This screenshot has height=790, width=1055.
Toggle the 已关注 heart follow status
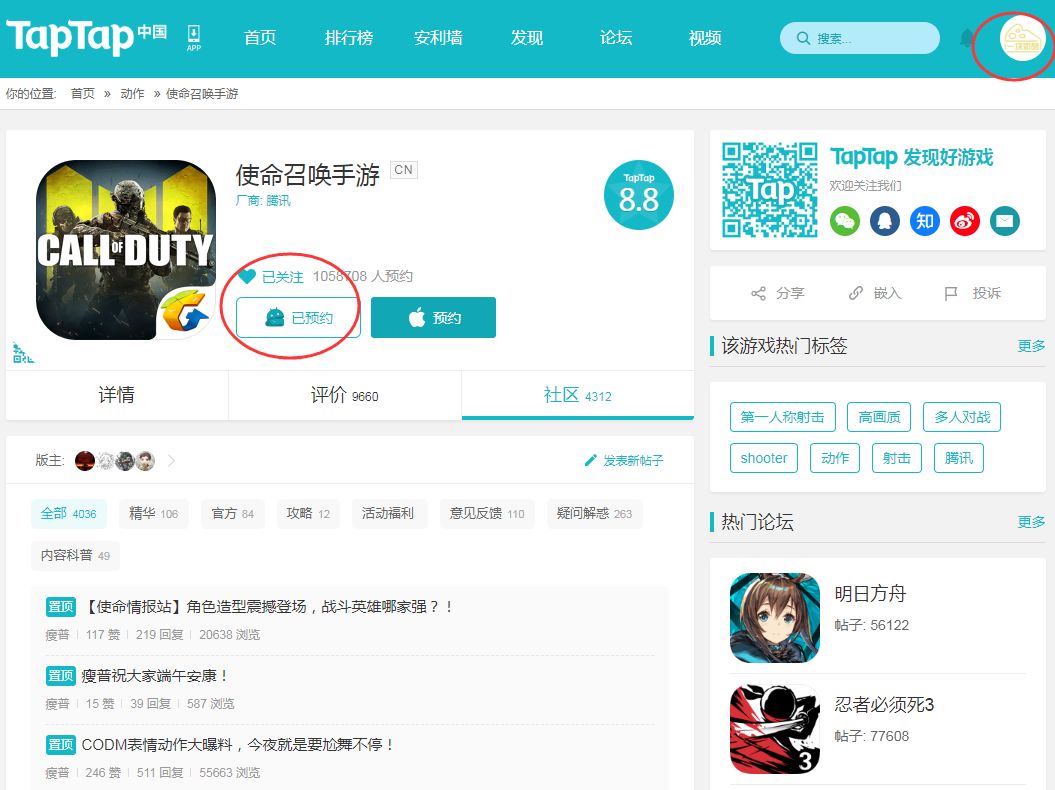point(271,277)
